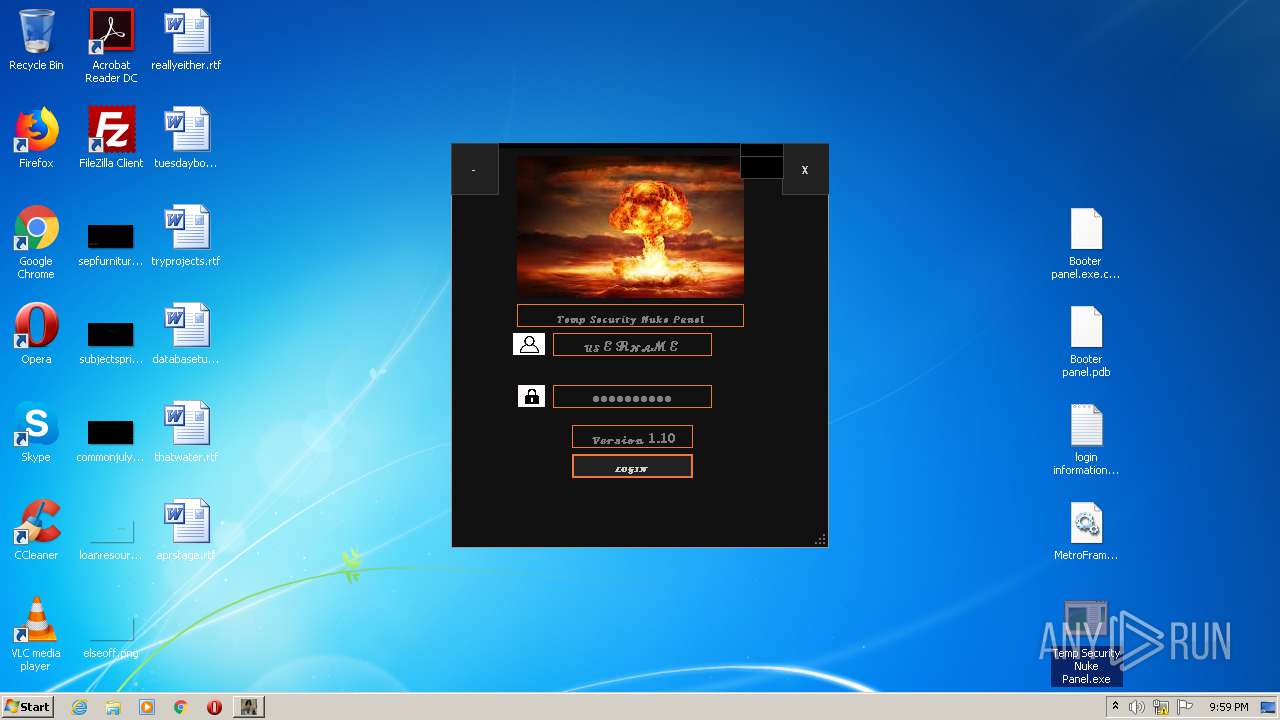Open the network tray icon
The height and width of the screenshot is (720, 1280).
point(1161,707)
